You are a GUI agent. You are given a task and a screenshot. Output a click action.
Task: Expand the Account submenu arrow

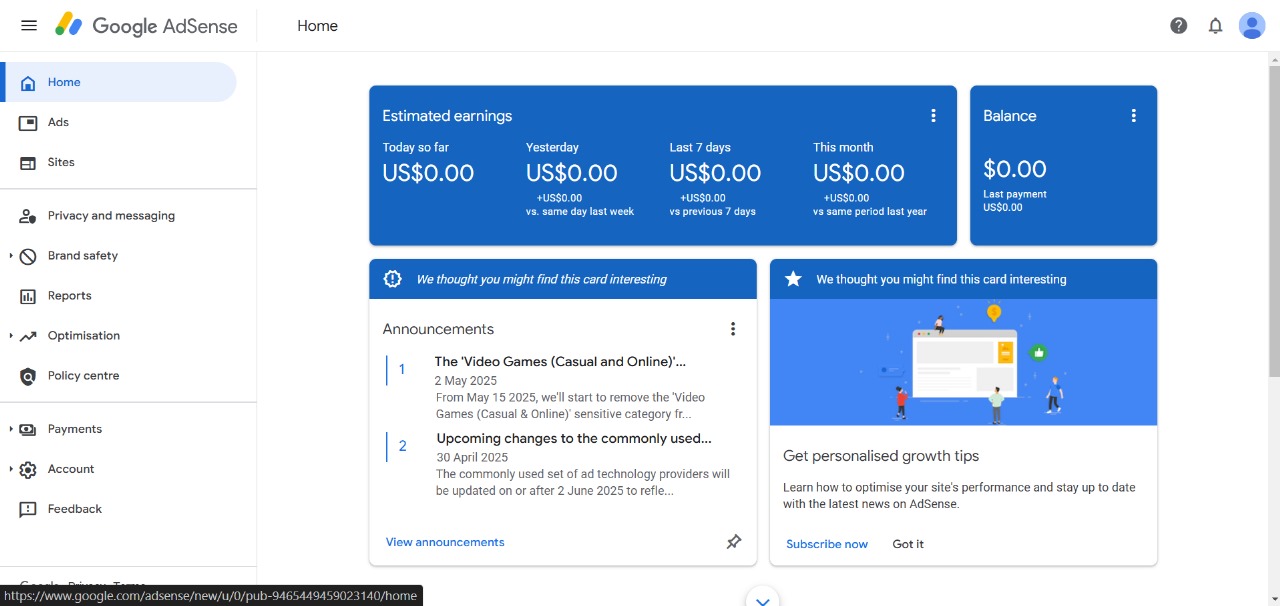(11, 469)
